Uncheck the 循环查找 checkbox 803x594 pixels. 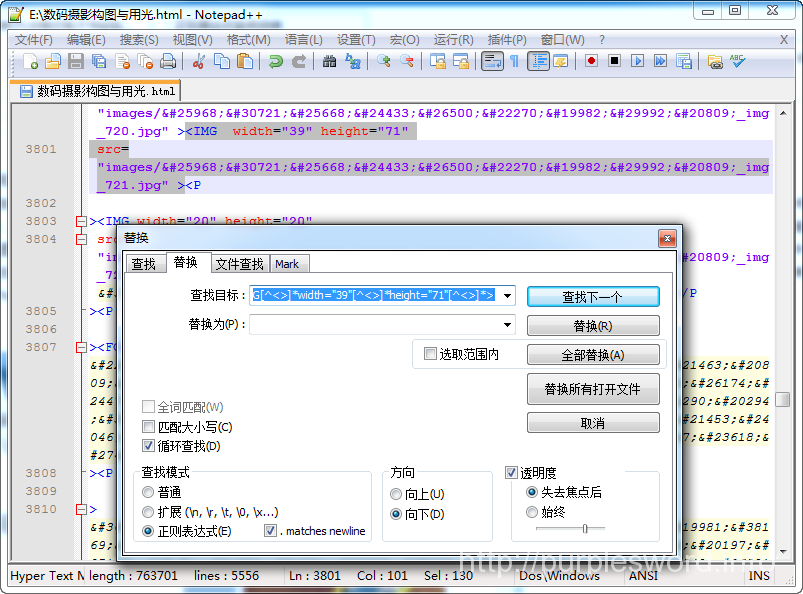149,446
